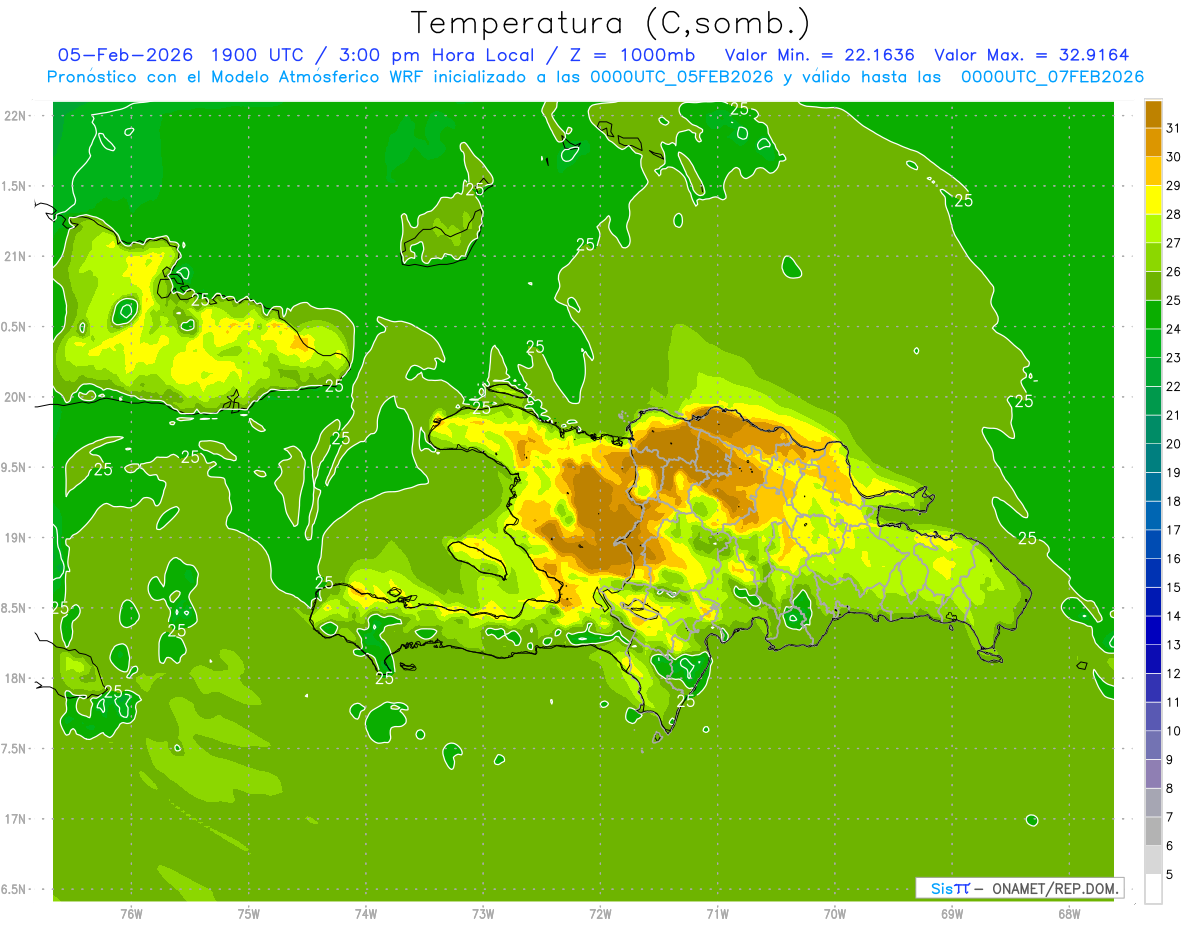This screenshot has width=1200, height=927.
Task: Click the '0.5N' latitude axis label
Action: [x=16, y=327]
